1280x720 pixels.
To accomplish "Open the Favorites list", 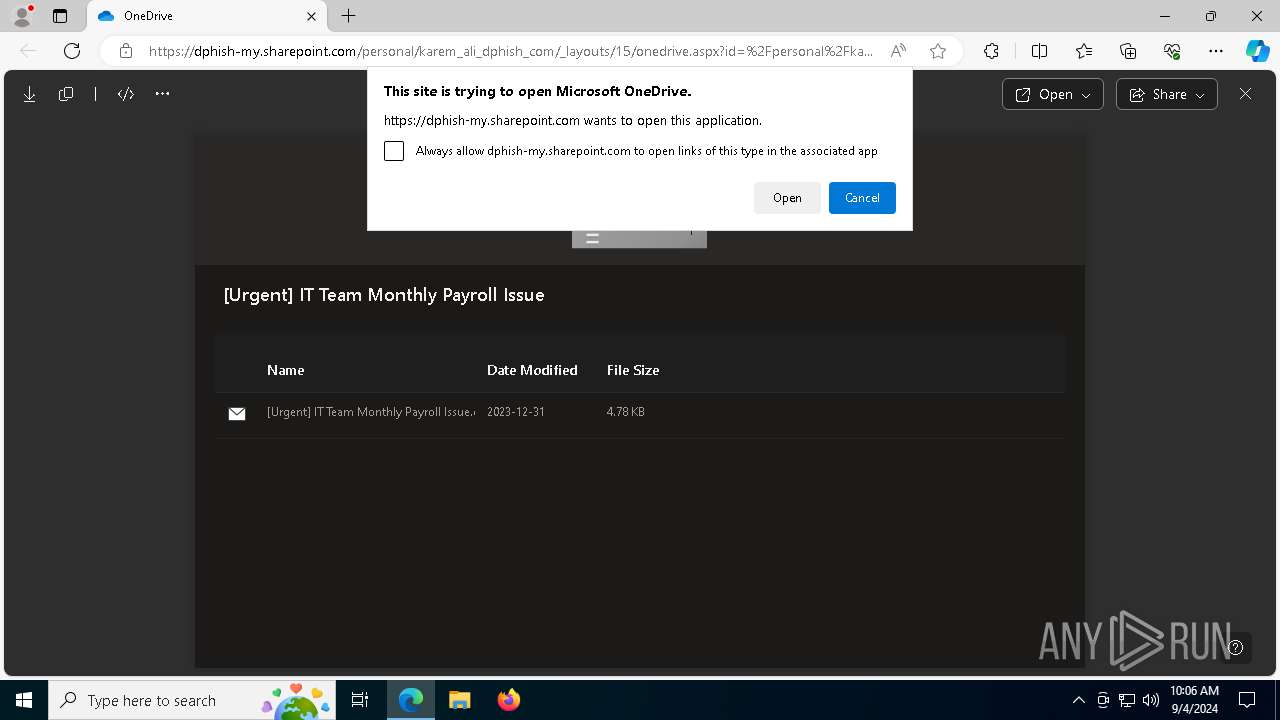I will (1084, 51).
